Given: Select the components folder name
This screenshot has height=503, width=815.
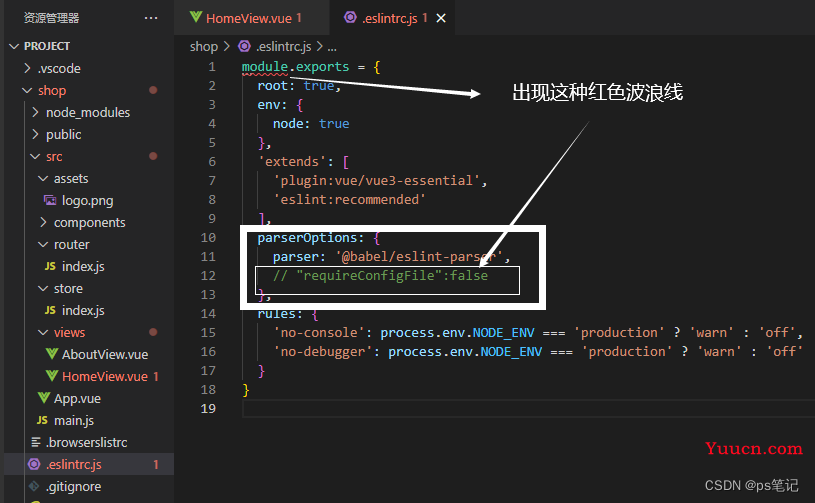Looking at the screenshot, I should click(x=89, y=222).
